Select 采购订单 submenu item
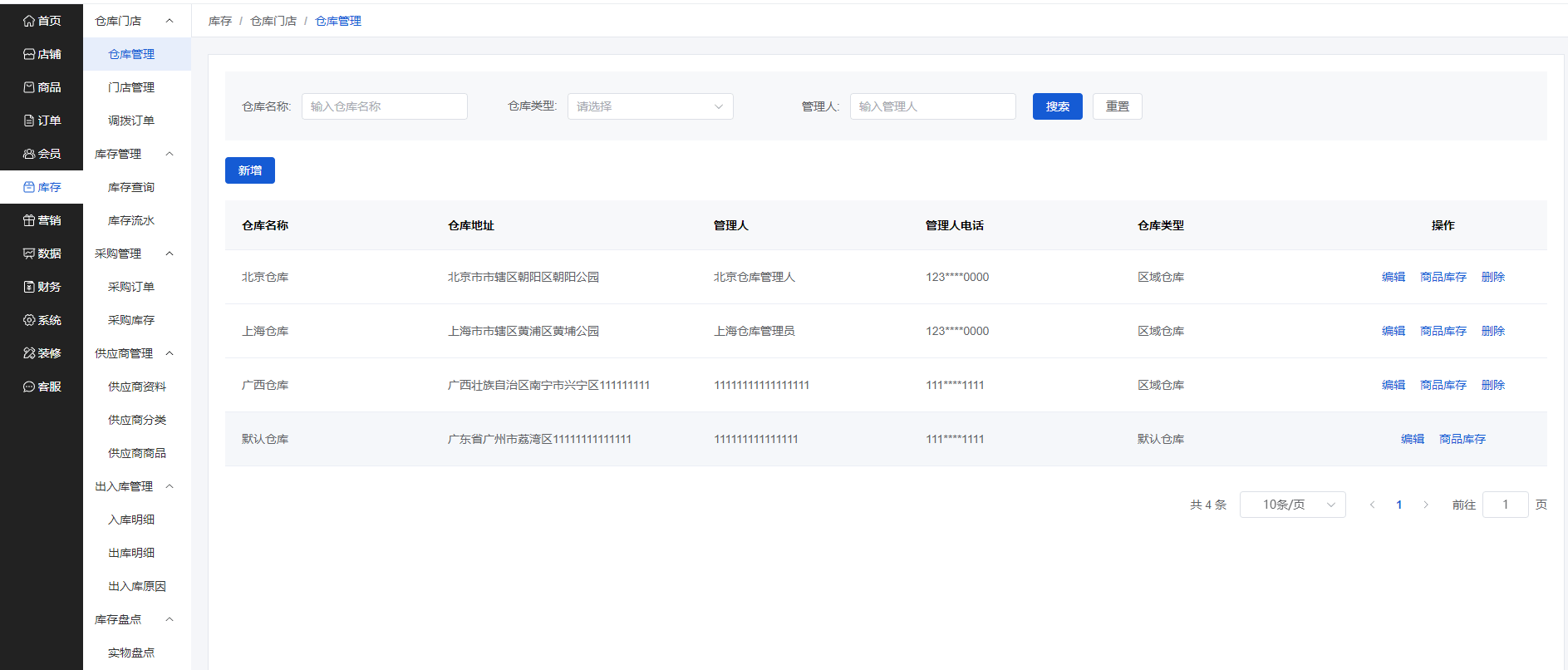 [x=137, y=287]
